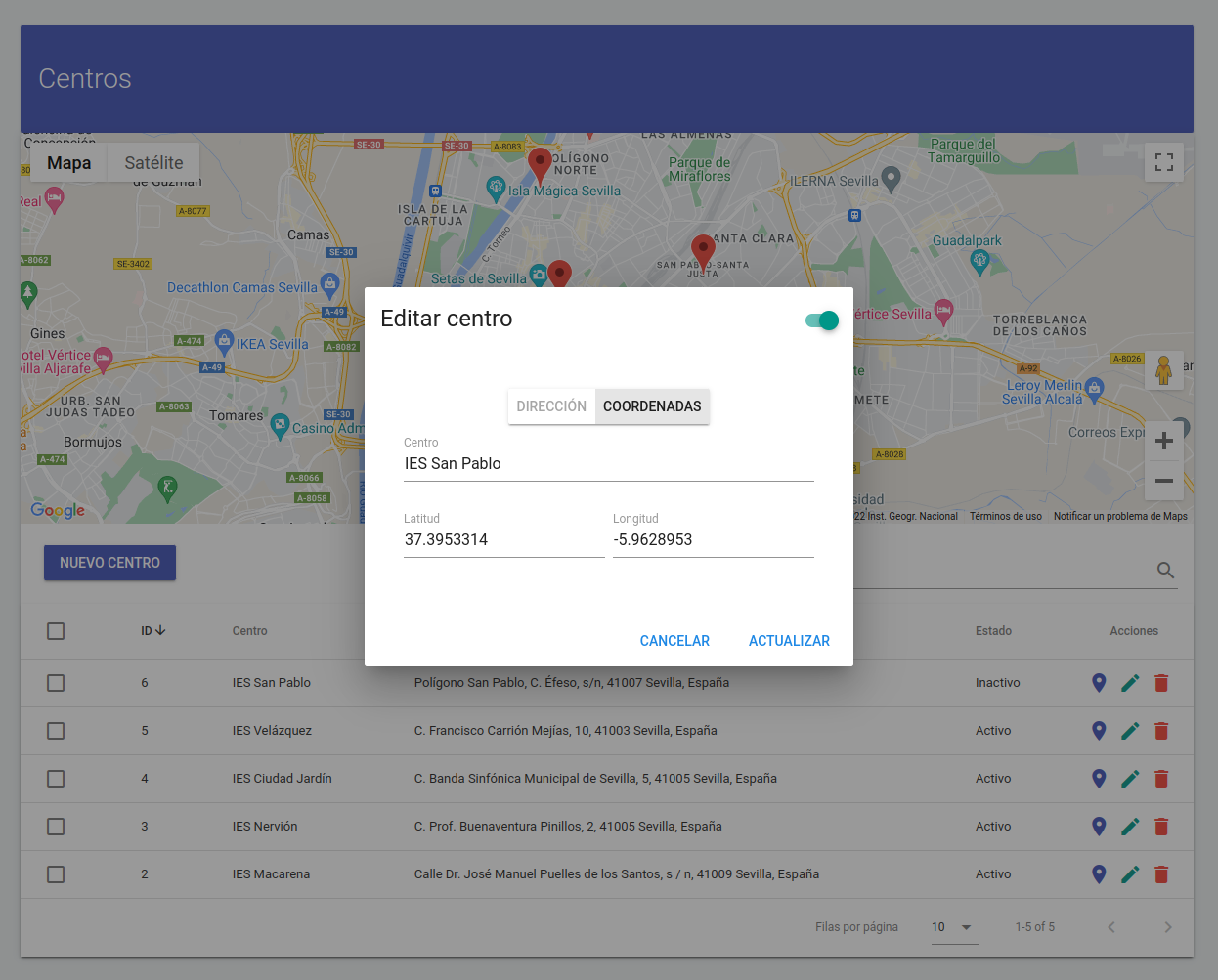Image resolution: width=1218 pixels, height=980 pixels.
Task: Show IES Macarena location on map
Action: 1099,874
